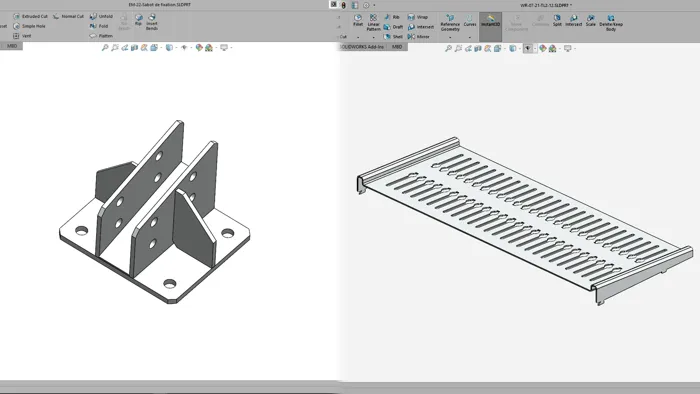Screen dimensions: 700x394
Task: Select the Rib tool
Action: coord(392,17)
